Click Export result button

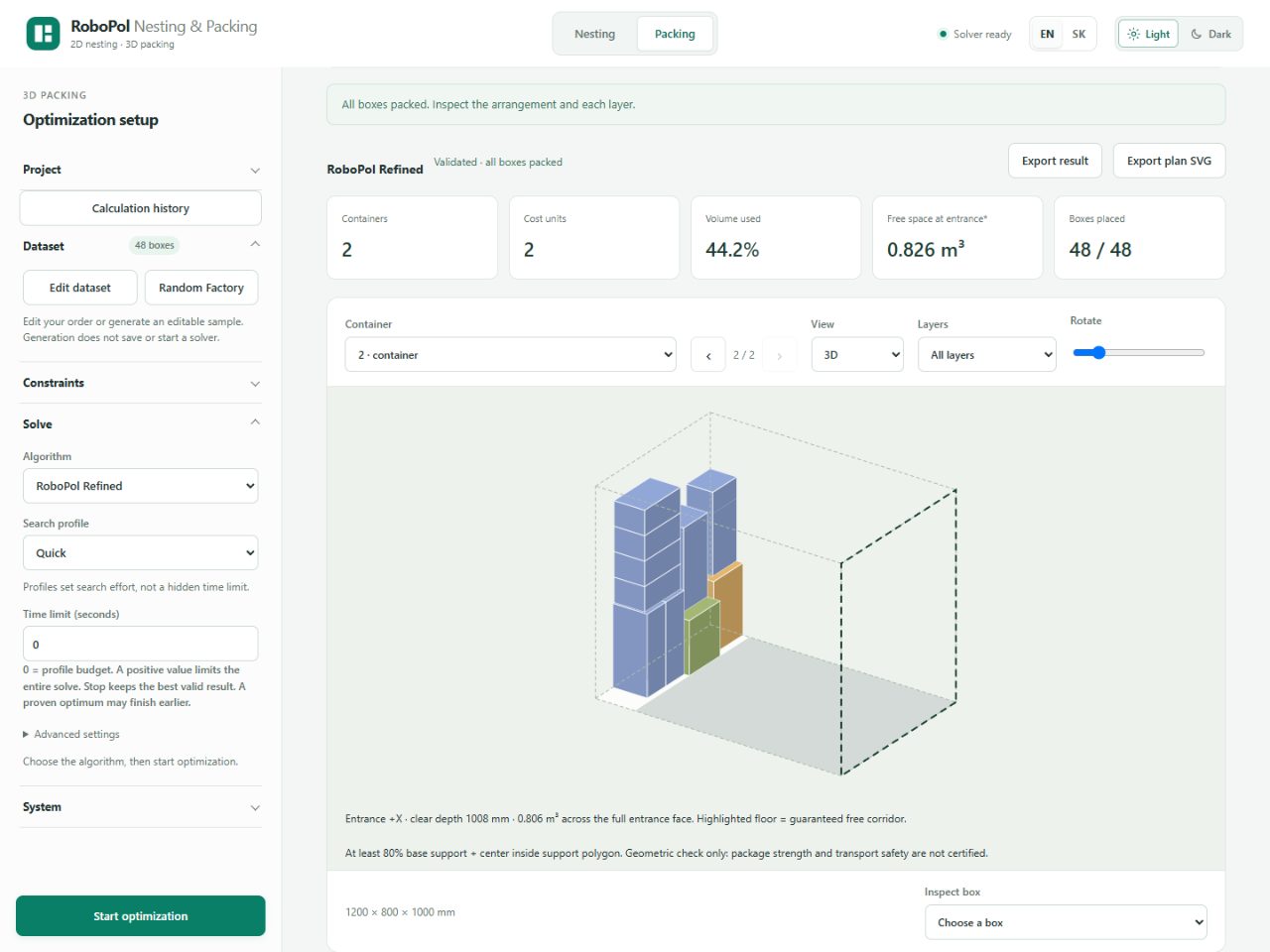coord(1055,161)
